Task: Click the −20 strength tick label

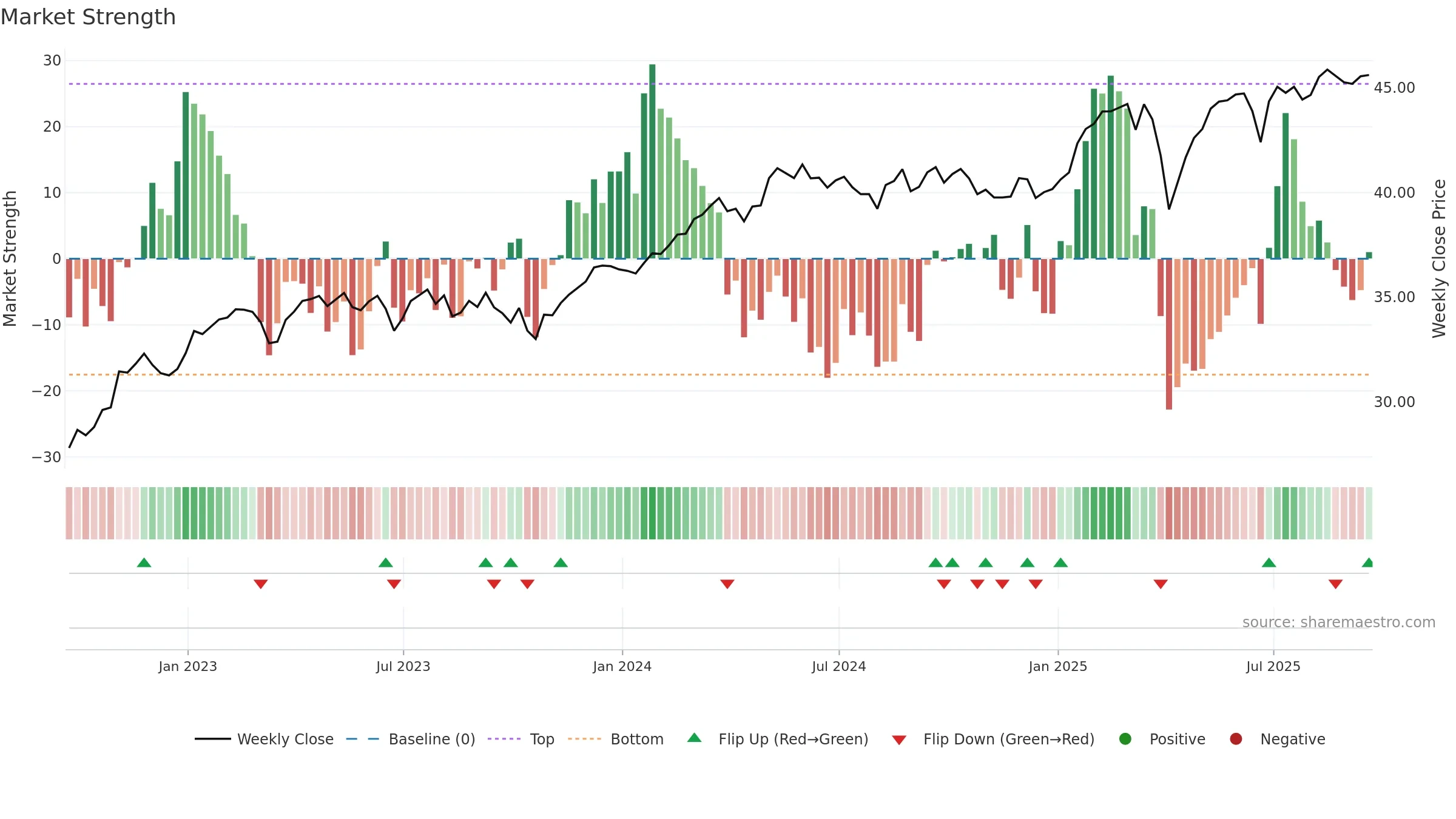Action: tap(47, 391)
